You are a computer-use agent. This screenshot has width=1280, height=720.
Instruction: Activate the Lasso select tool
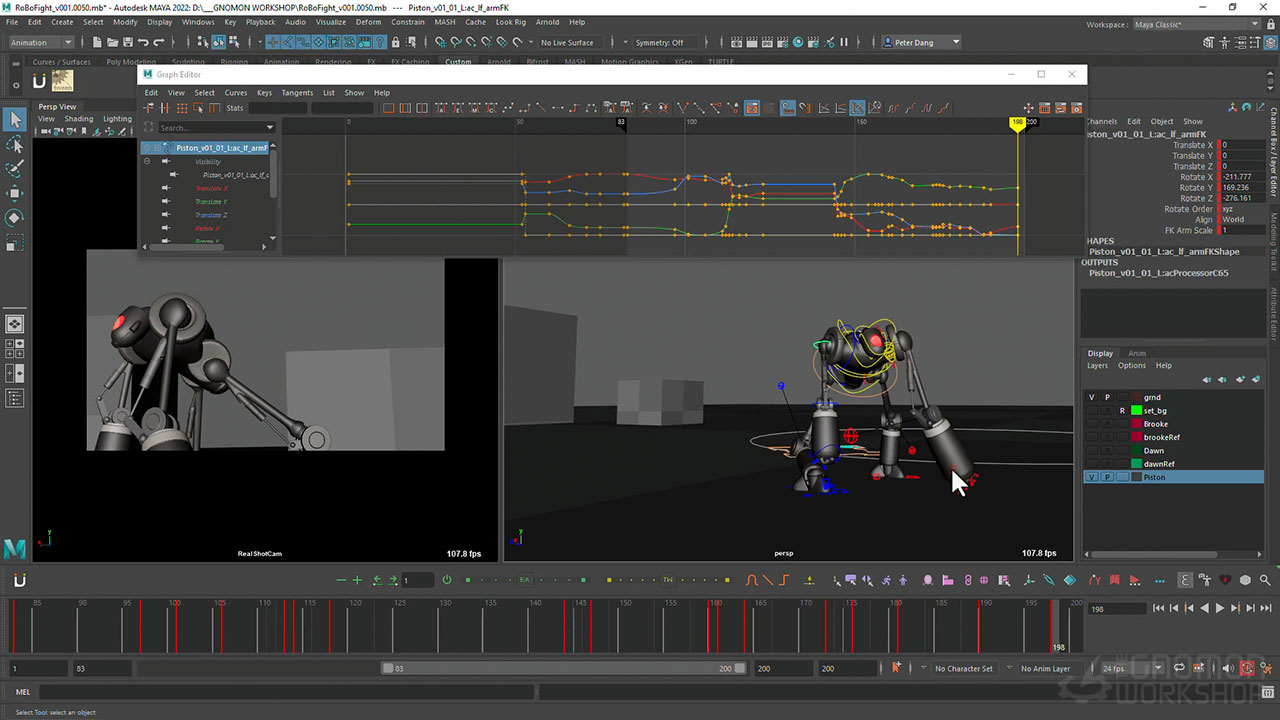coord(15,145)
